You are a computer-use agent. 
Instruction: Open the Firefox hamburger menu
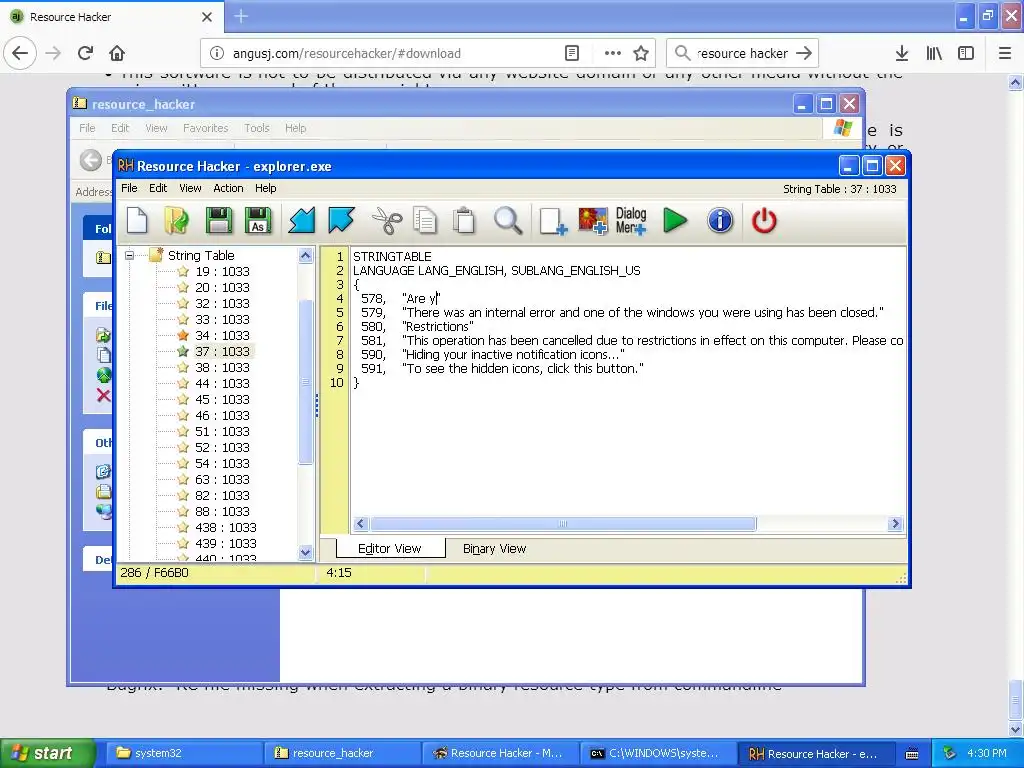click(1005, 53)
